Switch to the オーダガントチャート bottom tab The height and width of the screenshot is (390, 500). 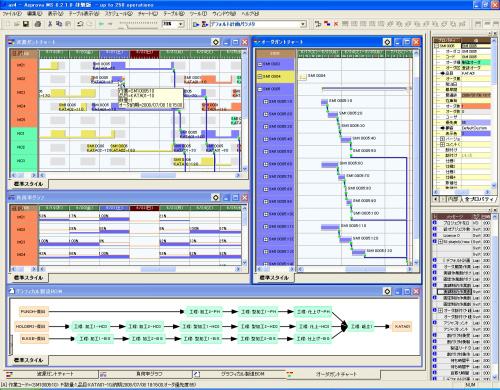click(333, 374)
